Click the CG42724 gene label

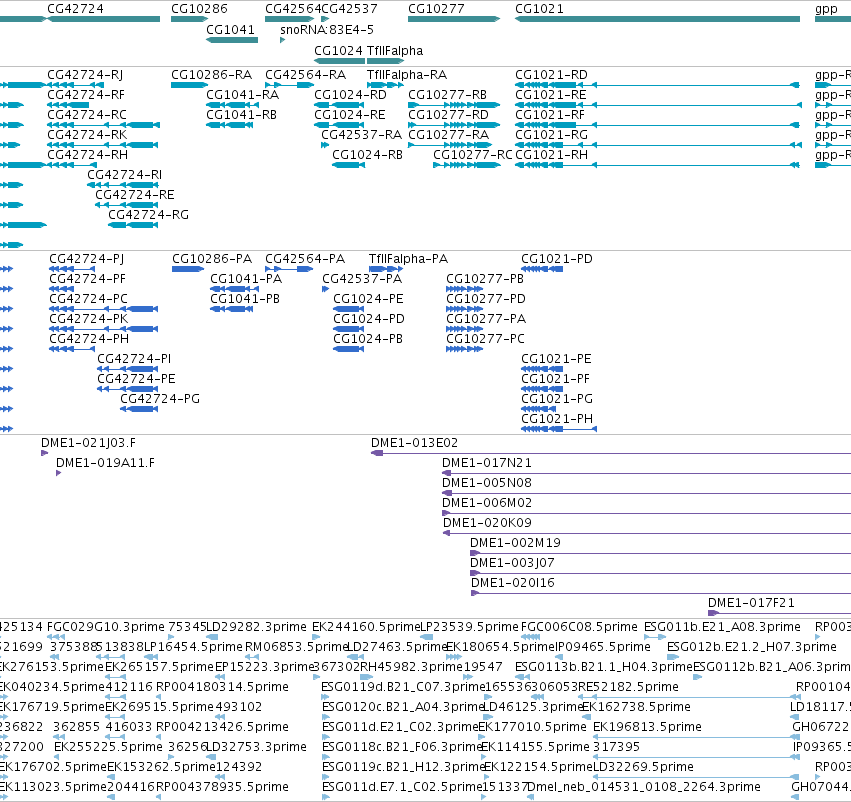[x=75, y=9]
